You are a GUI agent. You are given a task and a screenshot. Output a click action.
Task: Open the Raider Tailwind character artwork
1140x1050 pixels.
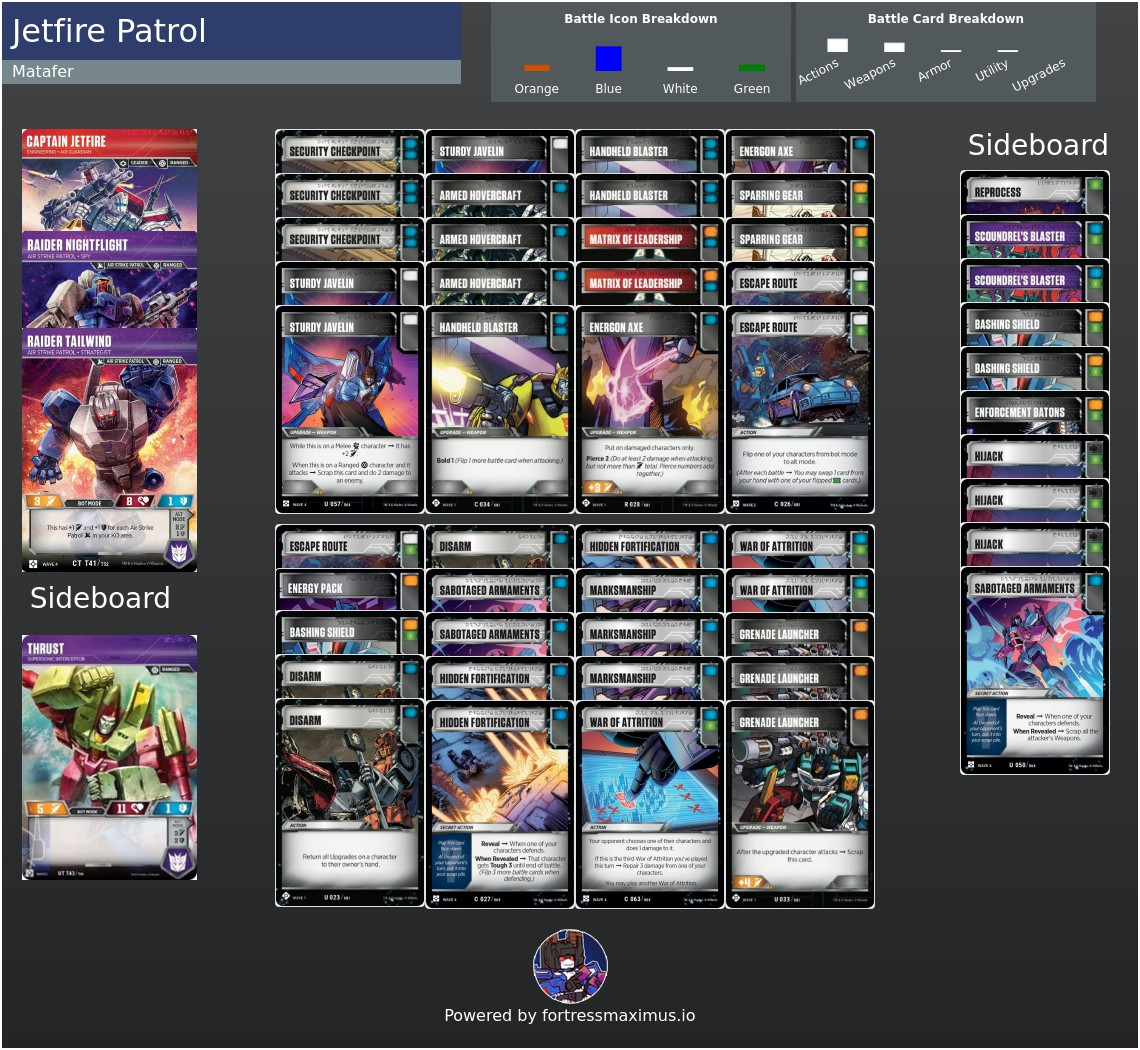(x=109, y=429)
